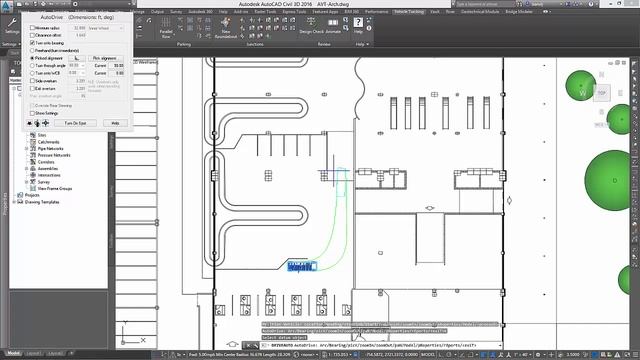Switch to the Model layout tab
Viewport: 640px width, 360px height.
13,353
